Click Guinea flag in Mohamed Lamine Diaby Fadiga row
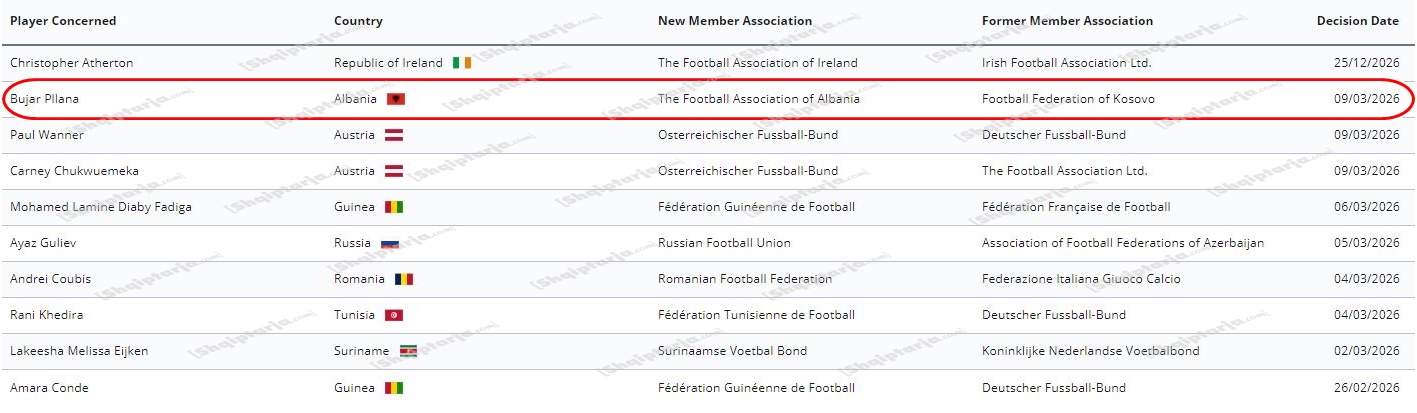This screenshot has height=413, width=1417. tap(394, 207)
